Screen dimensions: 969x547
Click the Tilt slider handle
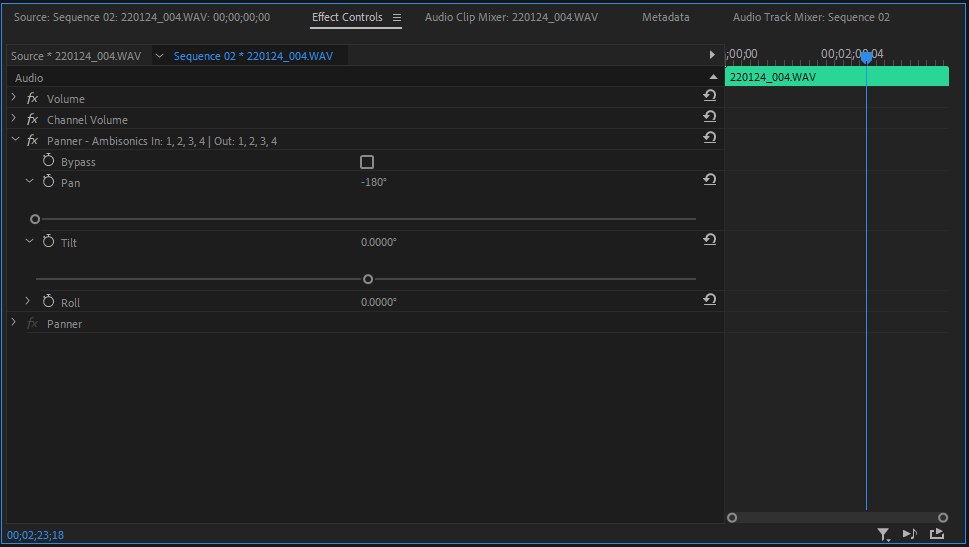tap(368, 279)
